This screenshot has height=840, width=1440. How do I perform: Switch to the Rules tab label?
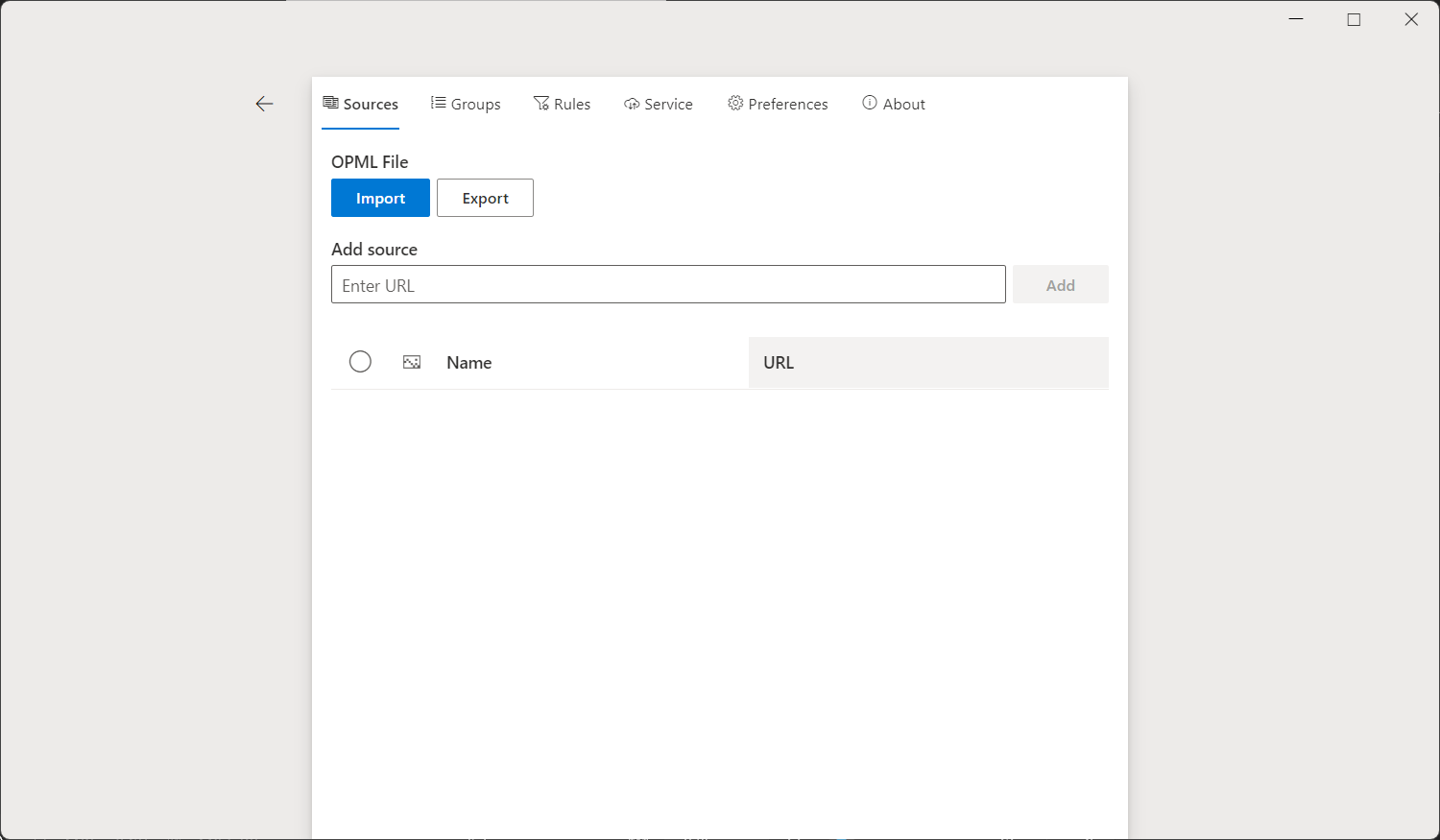572,104
